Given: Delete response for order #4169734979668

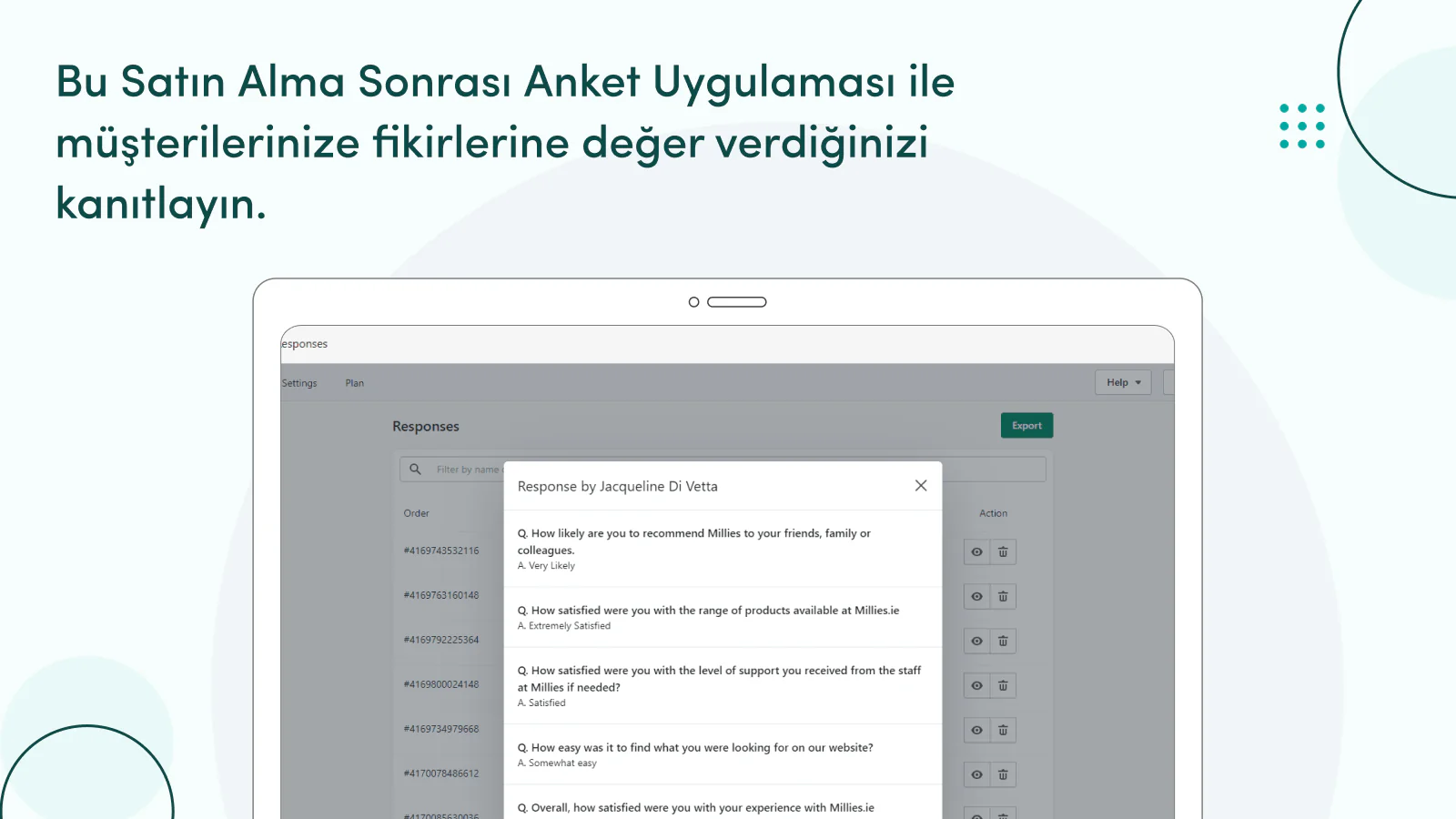Looking at the screenshot, I should pyautogui.click(x=1003, y=730).
